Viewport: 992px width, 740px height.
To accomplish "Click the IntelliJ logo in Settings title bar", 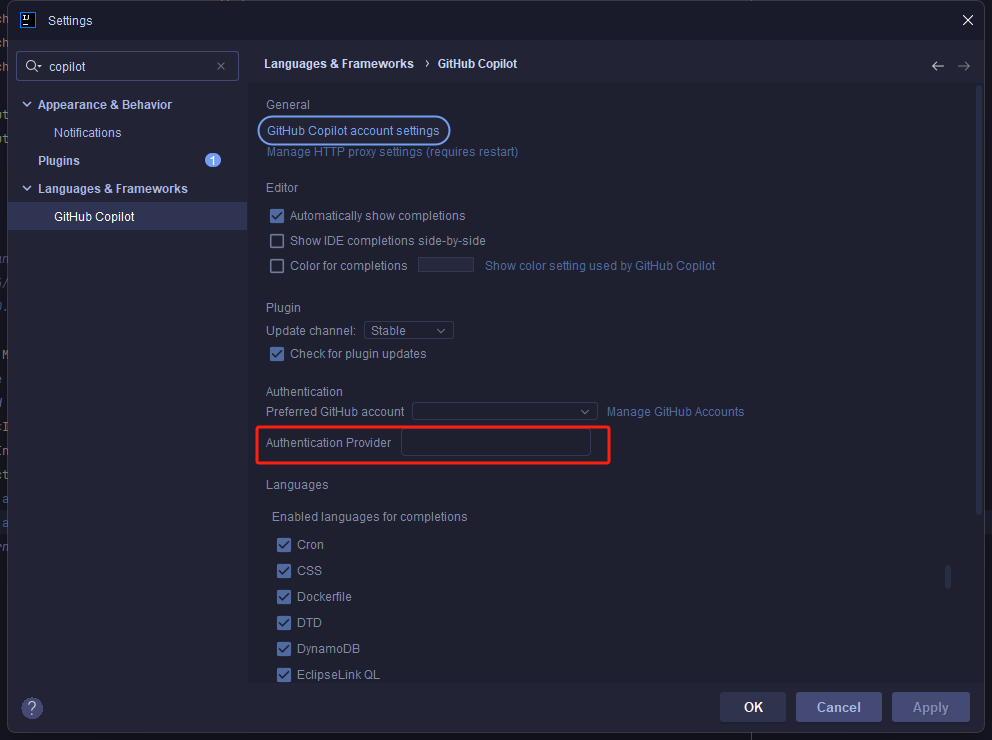I will (28, 20).
